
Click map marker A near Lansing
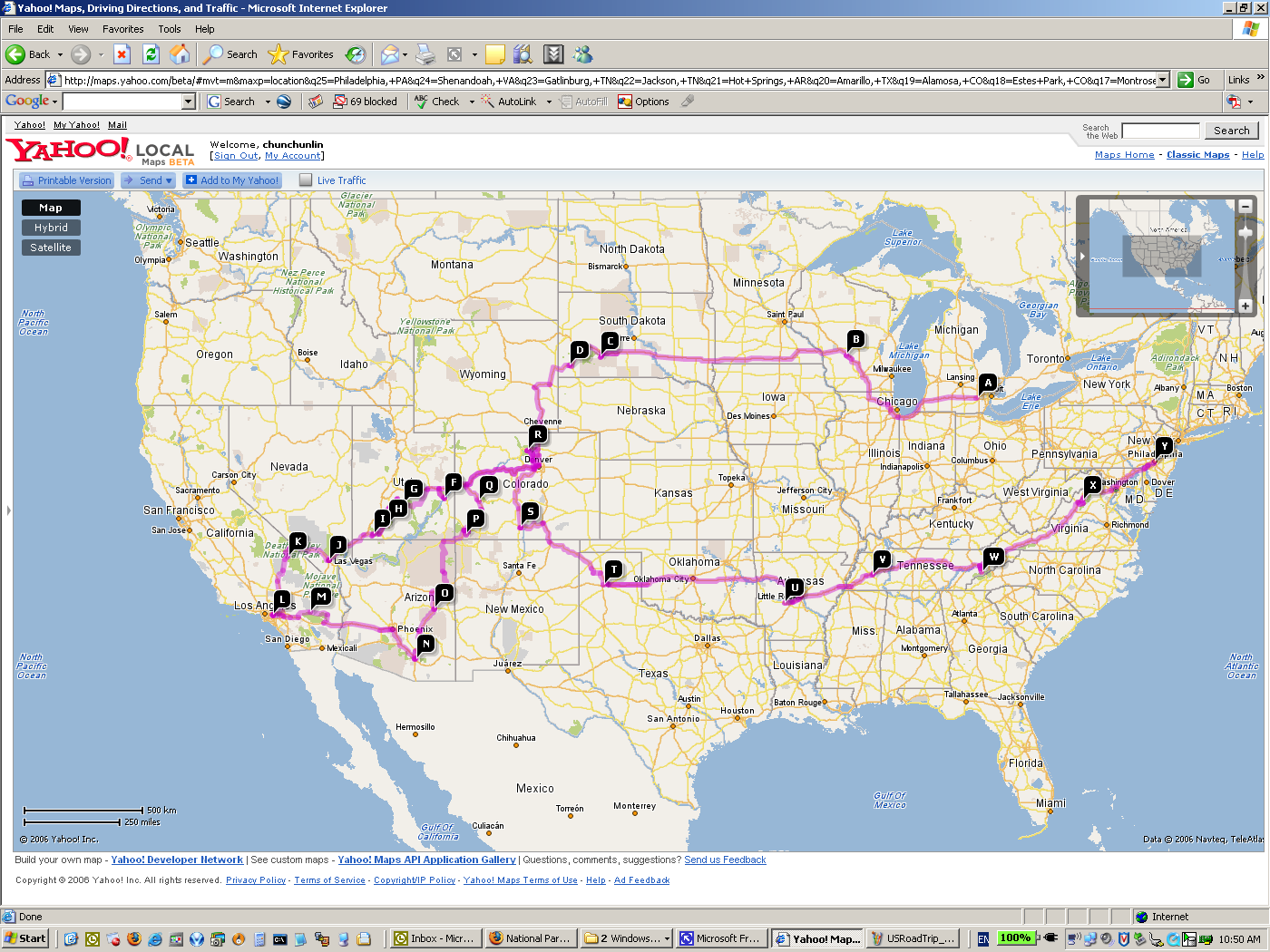[x=988, y=383]
